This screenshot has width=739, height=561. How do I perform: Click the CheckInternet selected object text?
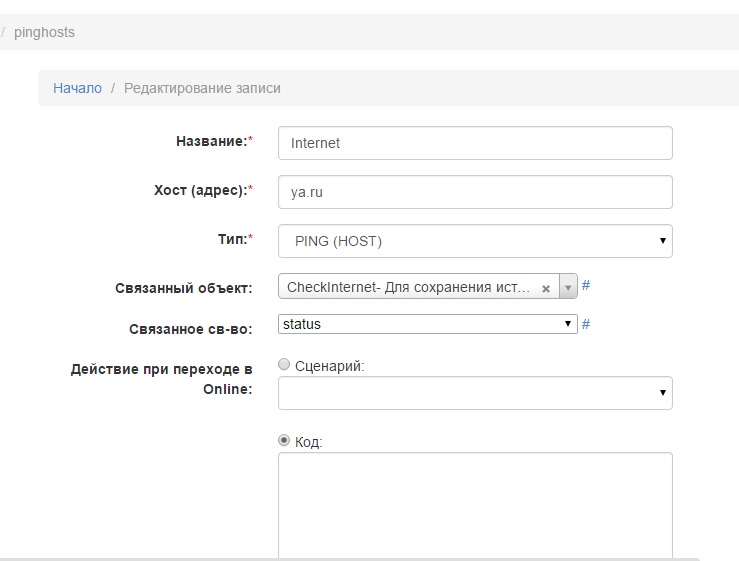408,288
